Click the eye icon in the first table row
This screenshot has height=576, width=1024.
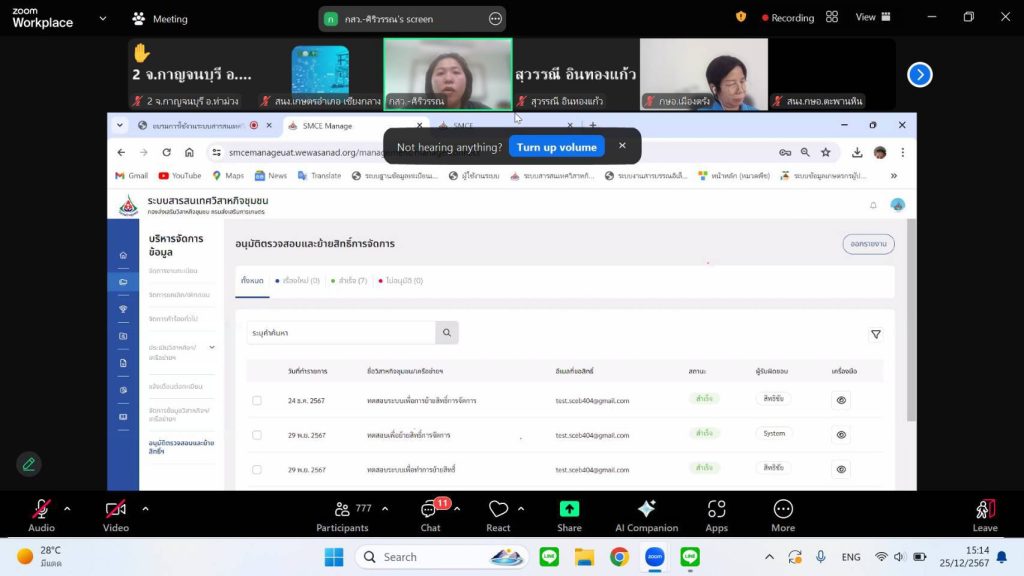pyautogui.click(x=841, y=400)
